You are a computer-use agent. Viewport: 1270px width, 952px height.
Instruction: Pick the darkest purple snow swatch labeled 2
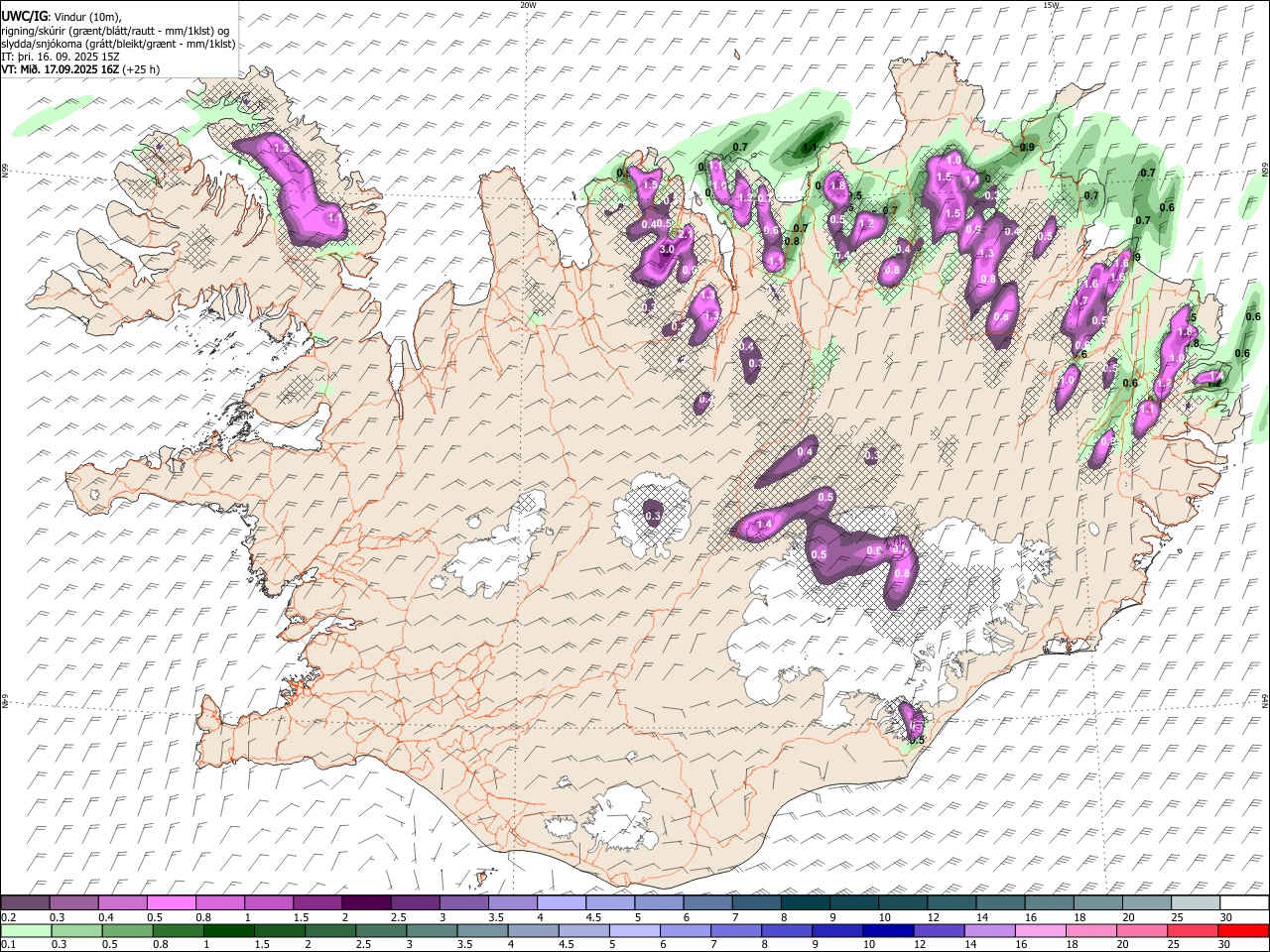(365, 902)
